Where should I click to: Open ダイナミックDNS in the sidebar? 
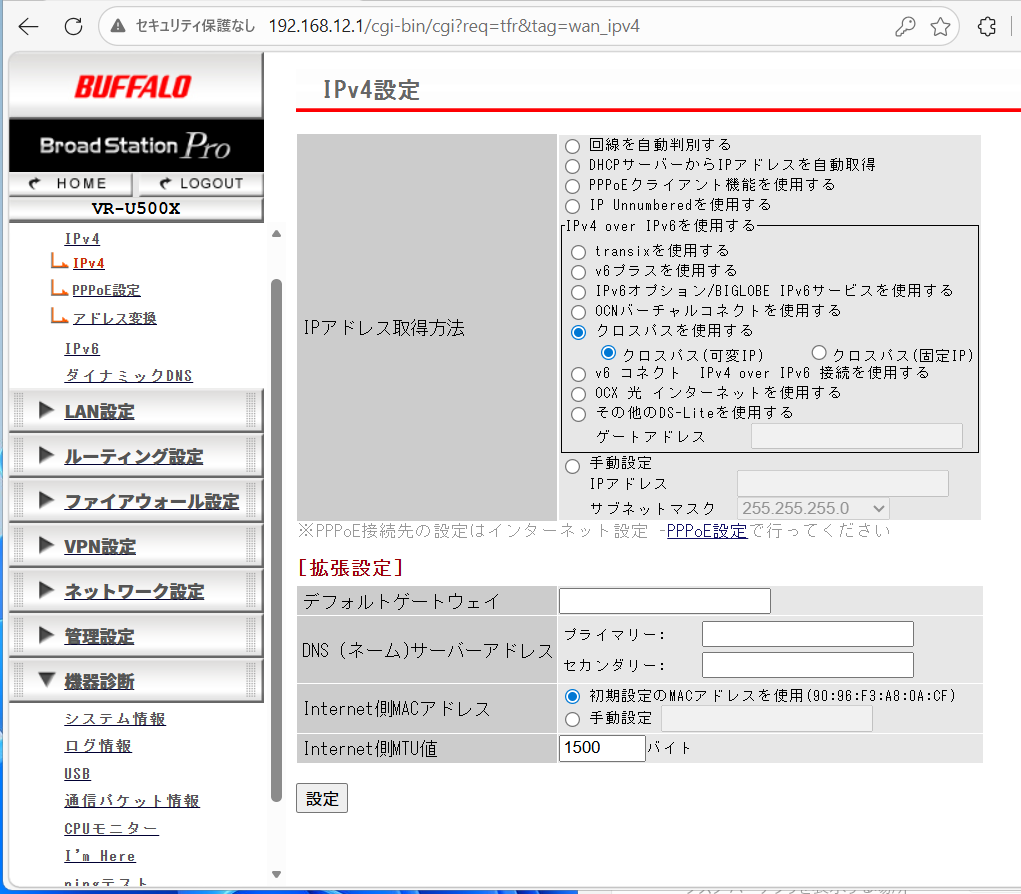(128, 376)
